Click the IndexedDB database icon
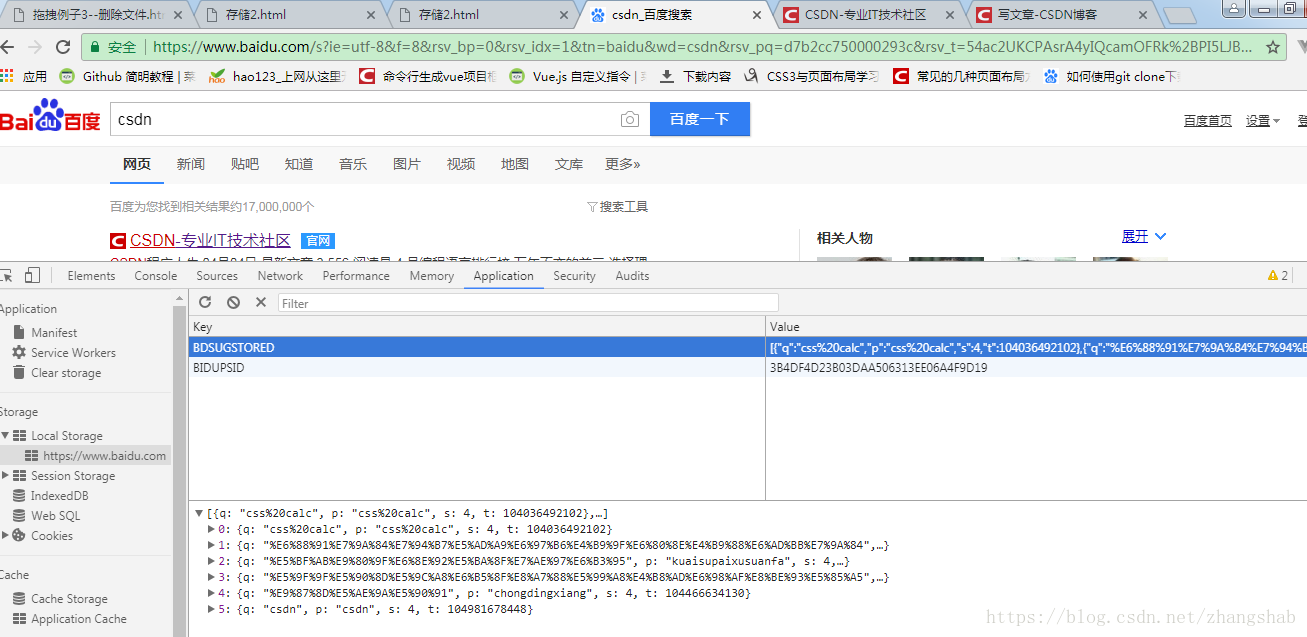Screen dimensions: 1307x637 [x=19, y=495]
